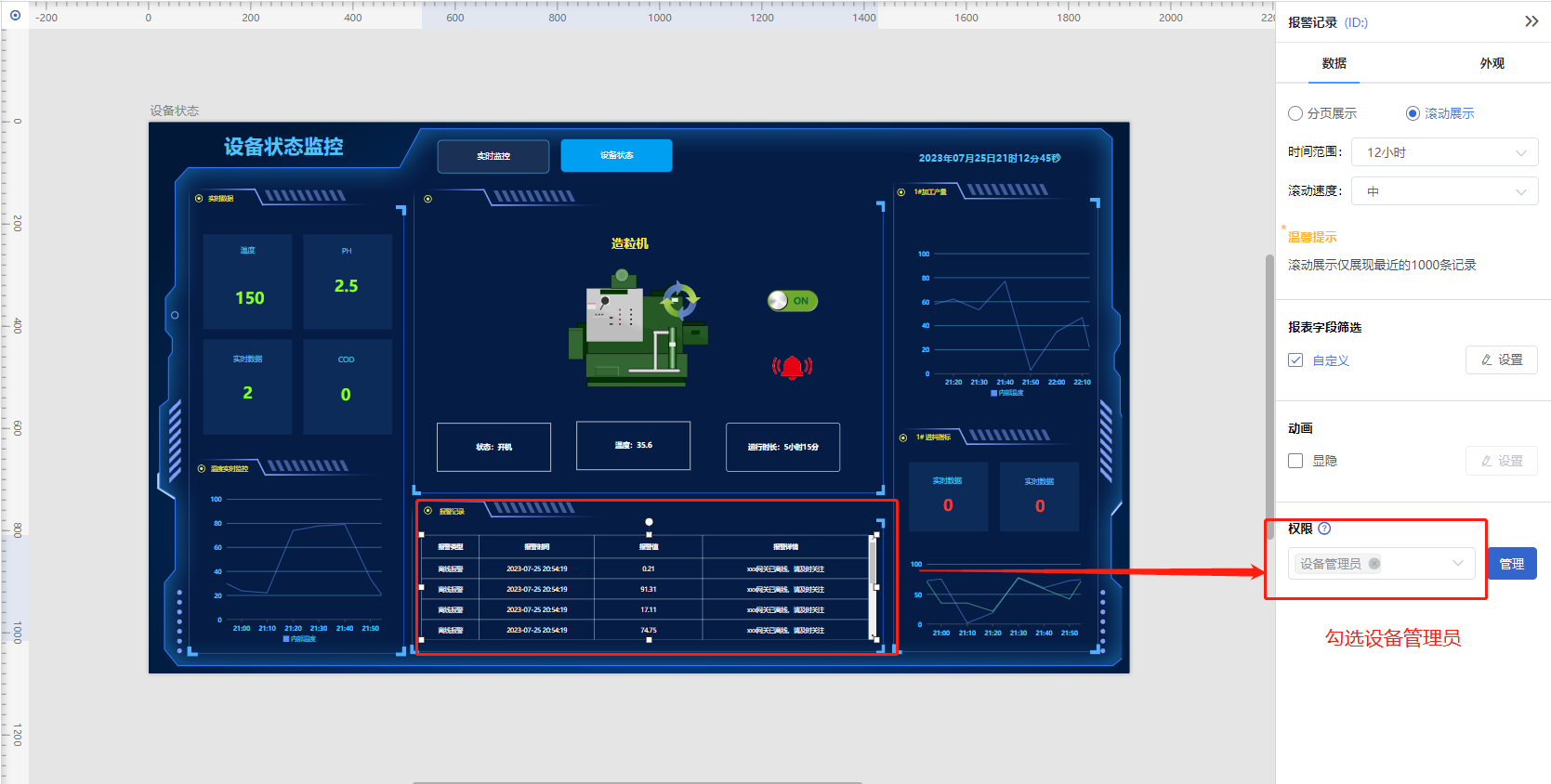
Task: Click the alarm value 17.11 cell
Action: click(x=649, y=609)
